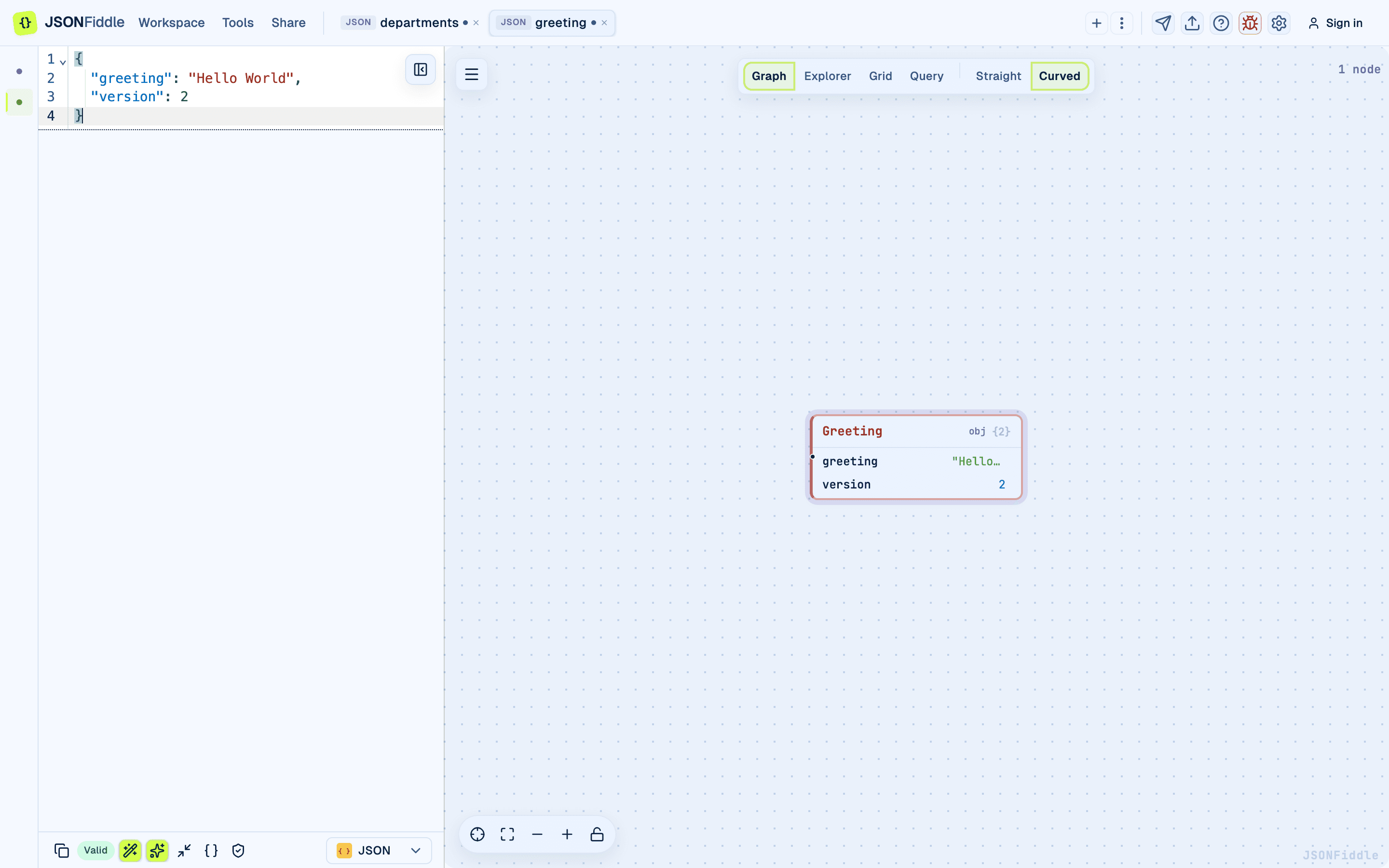The image size is (1389, 868).
Task: Open the Share menu
Action: point(288,23)
